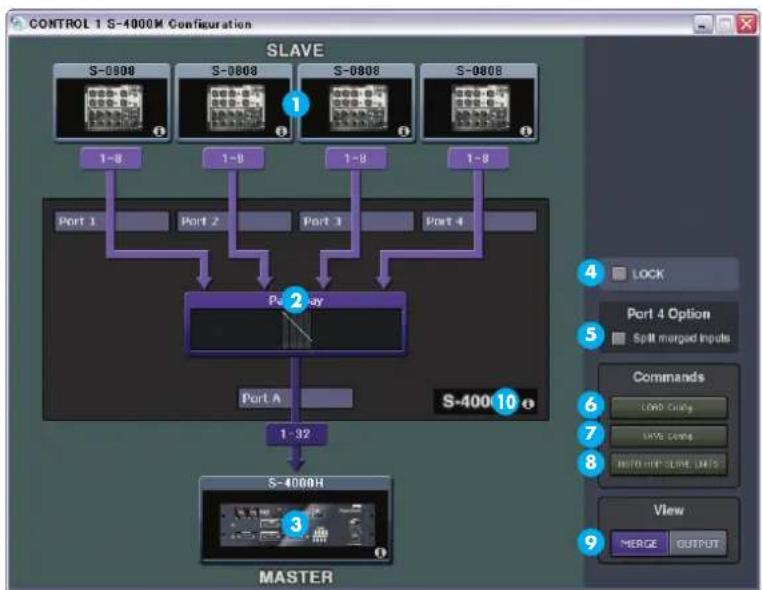Run AUTO MAP SLAVE UNITS command
Viewport: 762px width, 590px height.
pyautogui.click(x=669, y=464)
